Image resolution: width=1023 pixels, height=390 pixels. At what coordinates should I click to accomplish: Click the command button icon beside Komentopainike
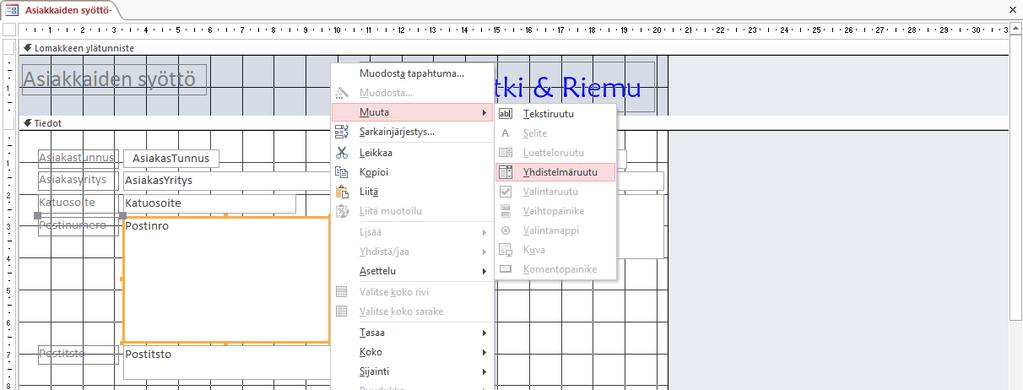pos(506,269)
